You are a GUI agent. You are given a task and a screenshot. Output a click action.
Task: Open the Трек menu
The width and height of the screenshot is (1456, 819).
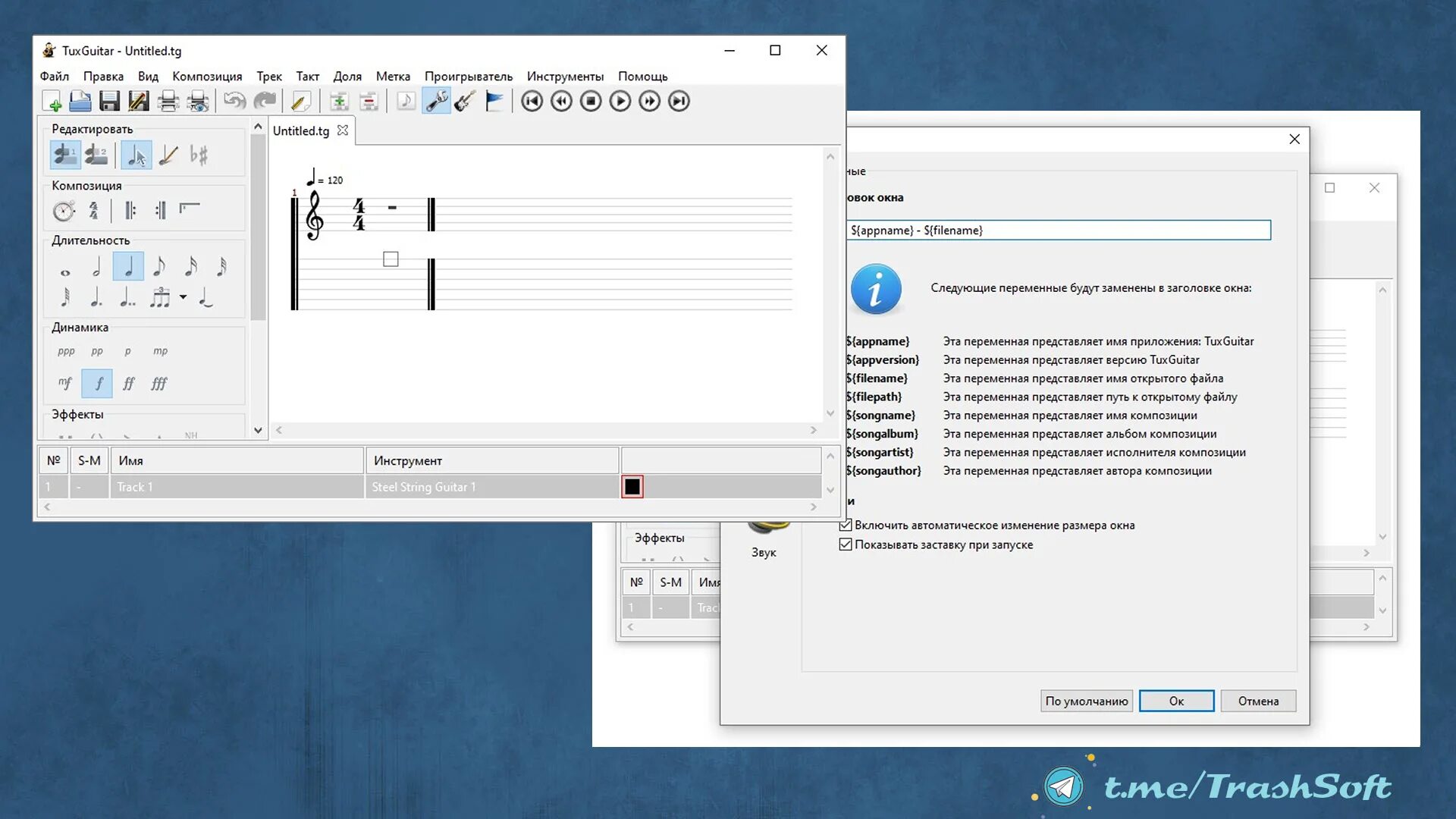[x=268, y=76]
